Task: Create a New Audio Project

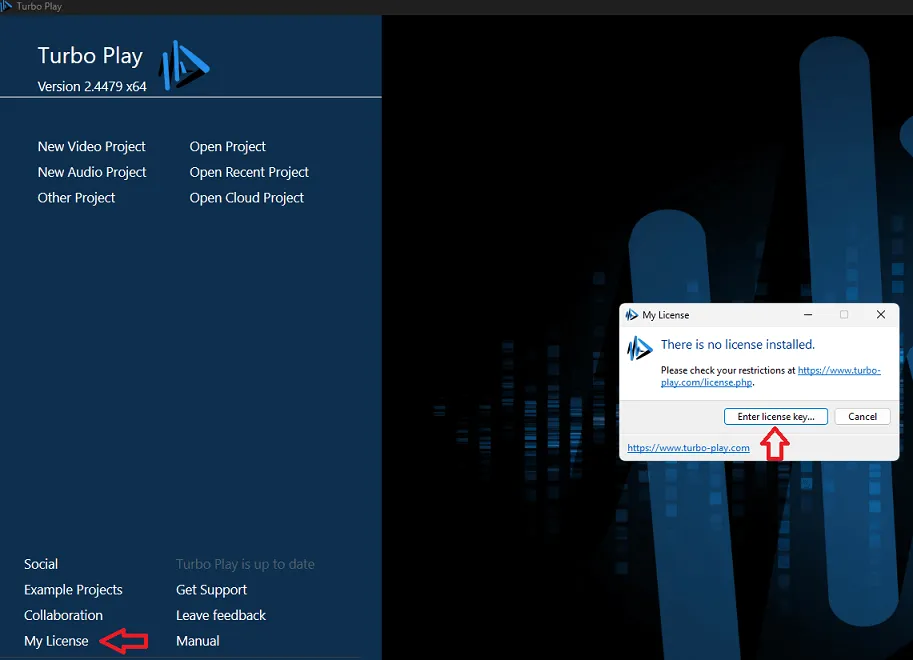Action: tap(92, 172)
